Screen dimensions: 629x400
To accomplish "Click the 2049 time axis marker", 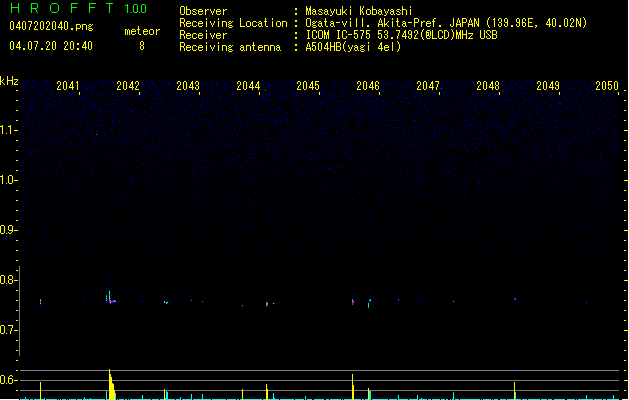I will click(x=548, y=86).
